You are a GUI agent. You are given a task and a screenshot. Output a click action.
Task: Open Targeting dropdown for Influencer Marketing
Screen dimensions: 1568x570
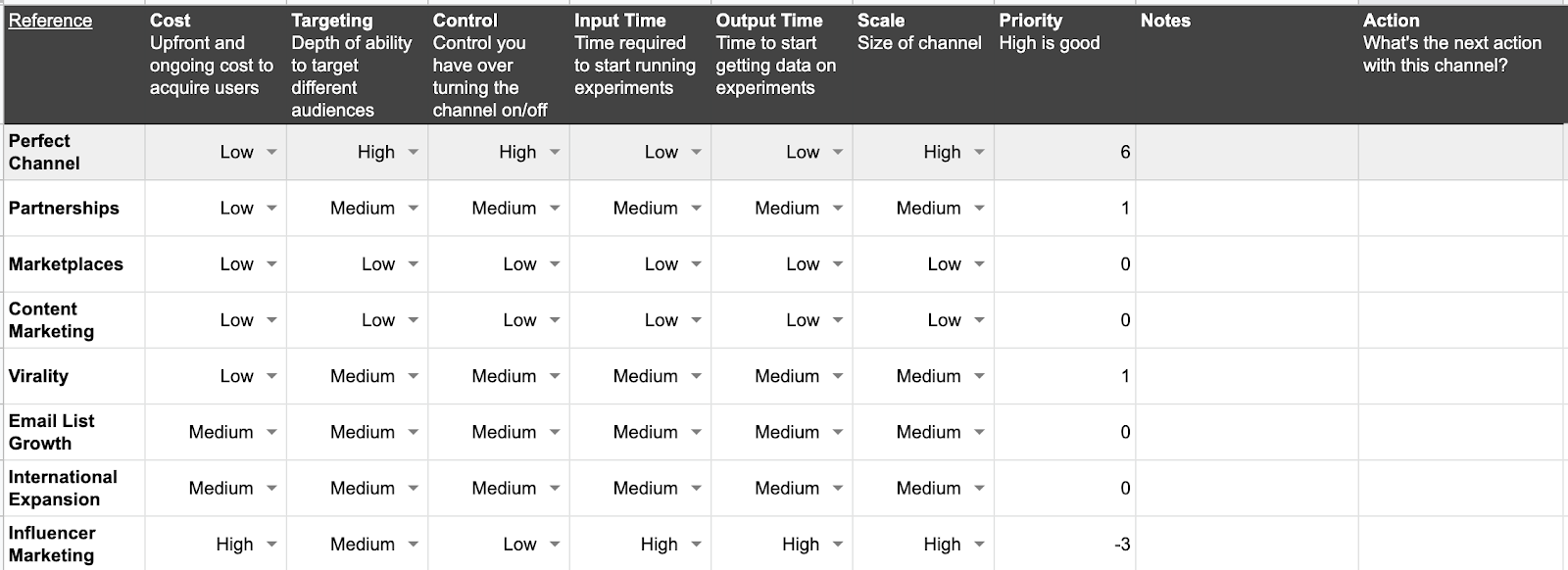414,545
